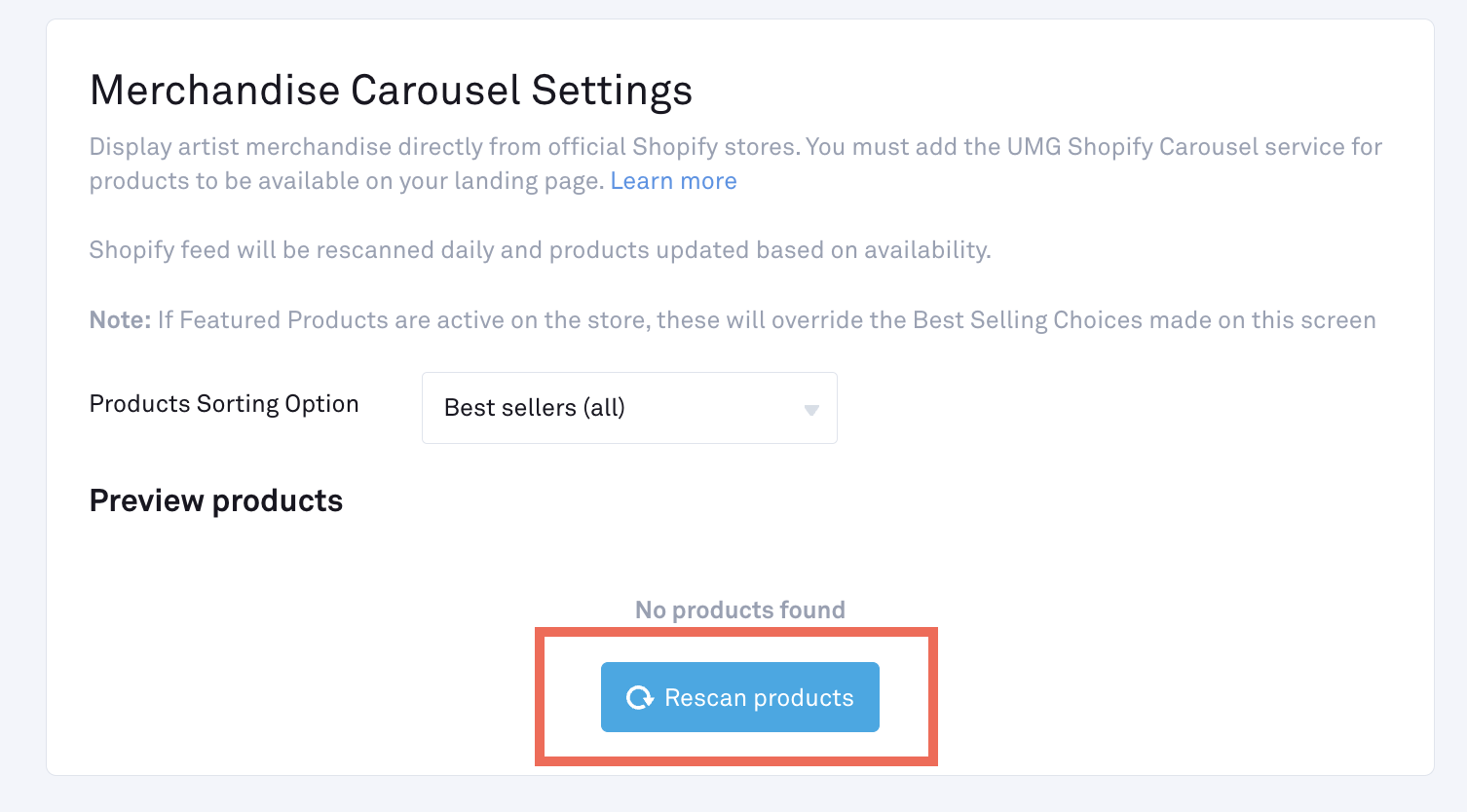Click the Rescan products button
Viewport: 1467px width, 812px height.
pos(740,697)
